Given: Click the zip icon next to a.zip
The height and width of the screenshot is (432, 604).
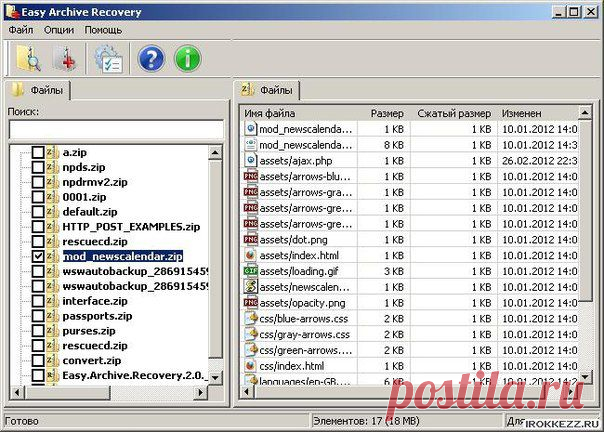Looking at the screenshot, I should pos(53,152).
